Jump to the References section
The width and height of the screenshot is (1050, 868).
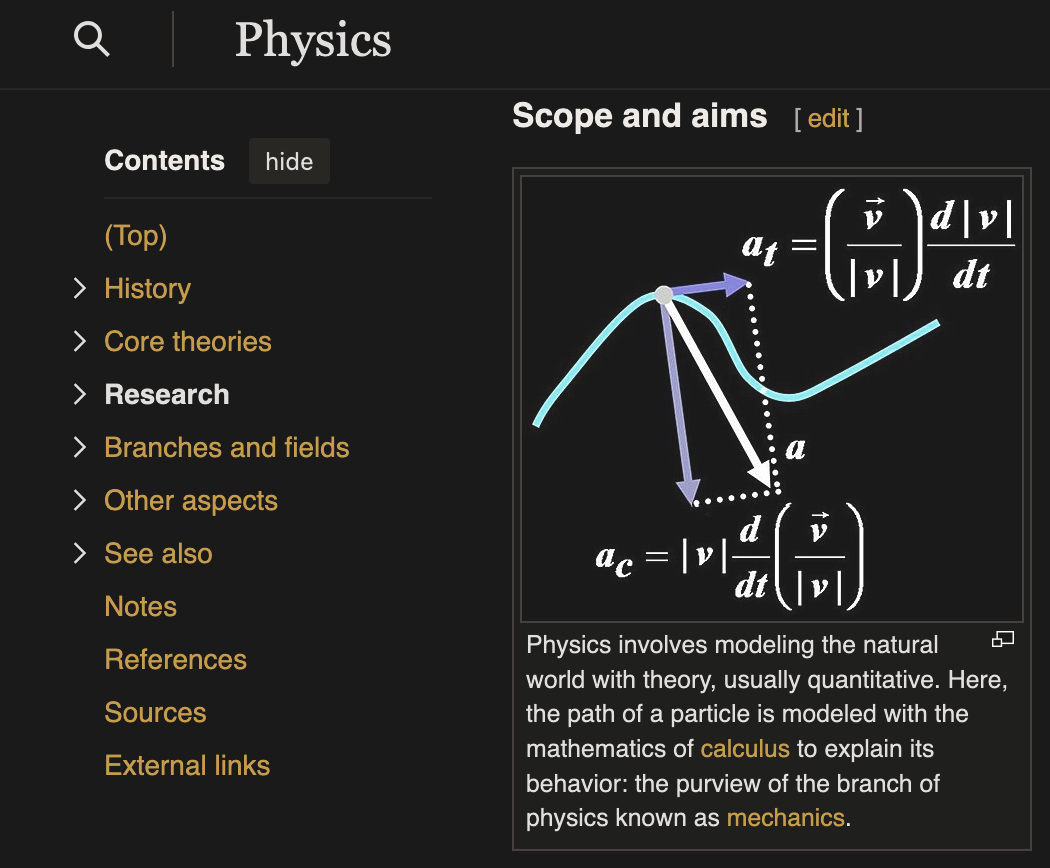(x=175, y=659)
